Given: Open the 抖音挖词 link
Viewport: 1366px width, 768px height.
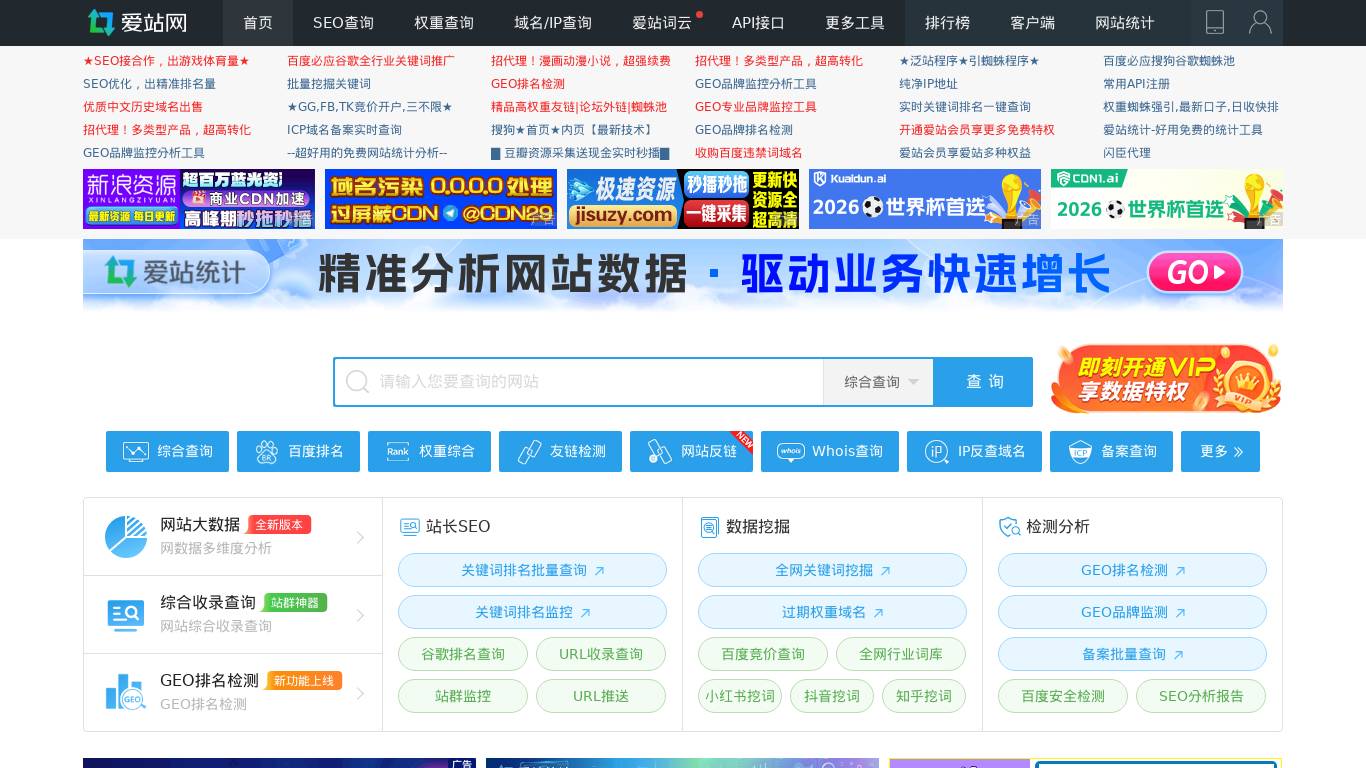Looking at the screenshot, I should [832, 696].
